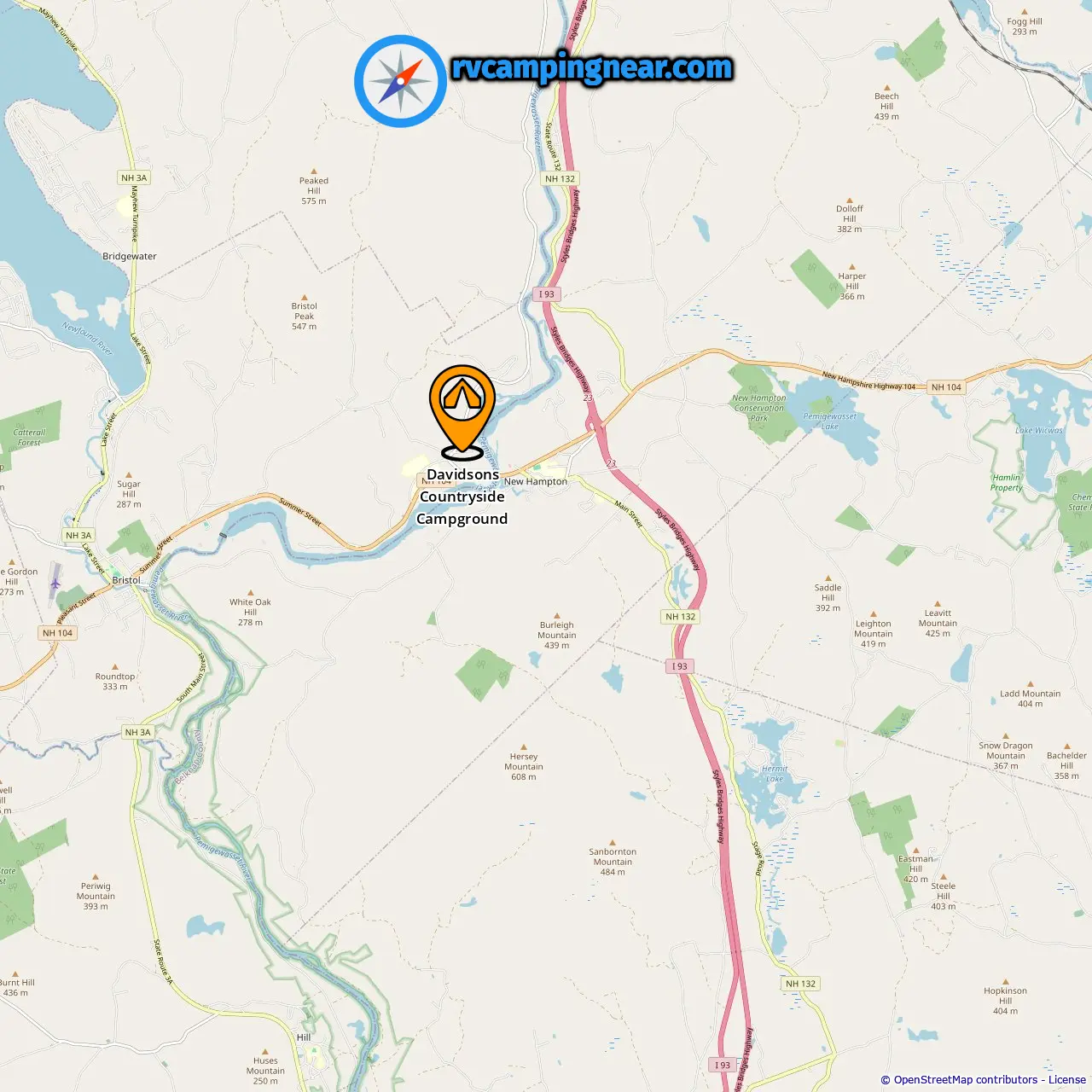Click the New Hampton Conservation Park label
This screenshot has width=1092, height=1092.
758,408
